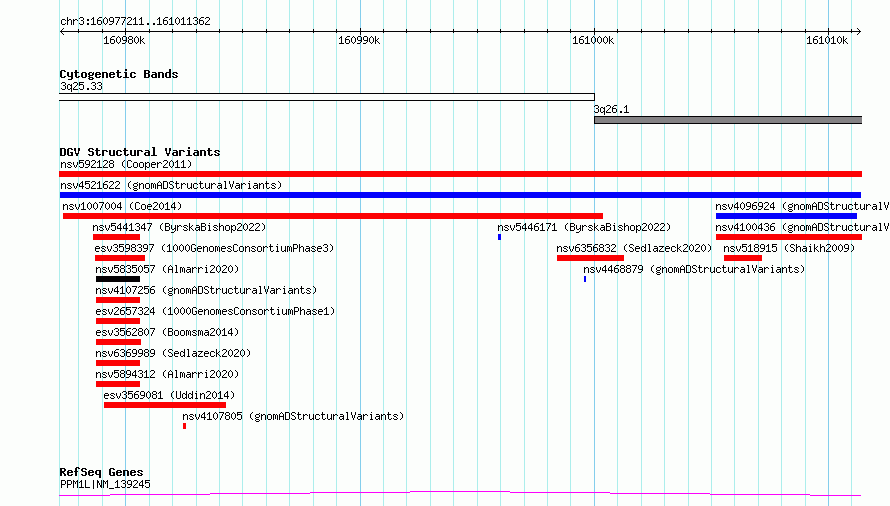The width and height of the screenshot is (890, 506).
Task: Open variant nsv5835057 (Almarri2020)
Action: [x=167, y=269]
